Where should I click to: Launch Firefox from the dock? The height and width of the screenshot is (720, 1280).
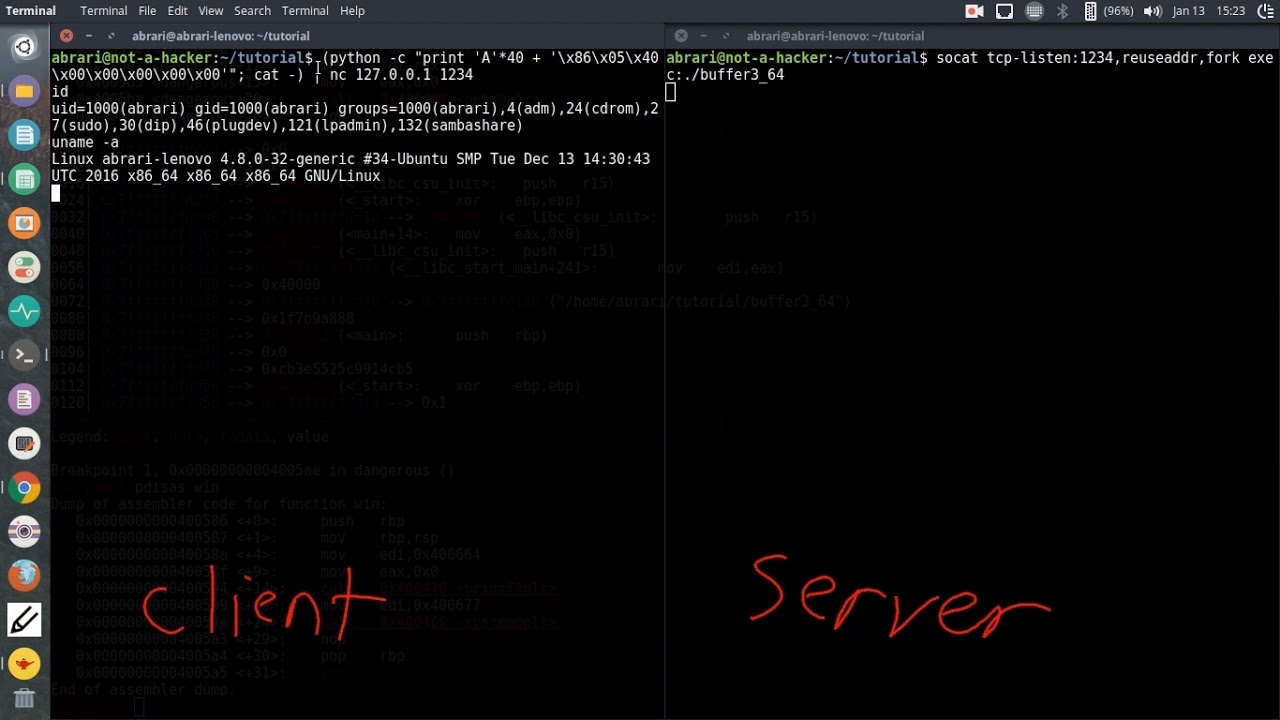[24, 576]
